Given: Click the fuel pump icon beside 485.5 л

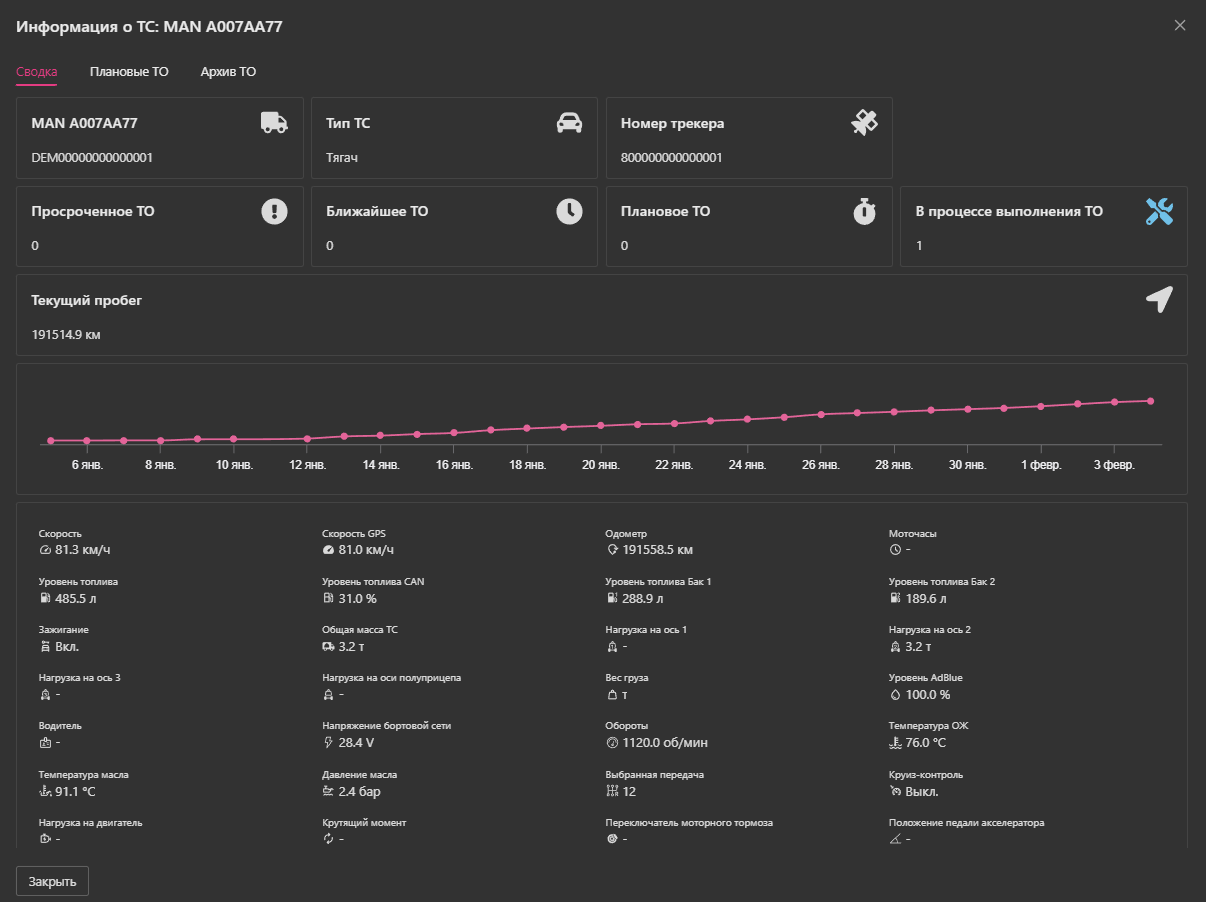Looking at the screenshot, I should pyautogui.click(x=45, y=599).
